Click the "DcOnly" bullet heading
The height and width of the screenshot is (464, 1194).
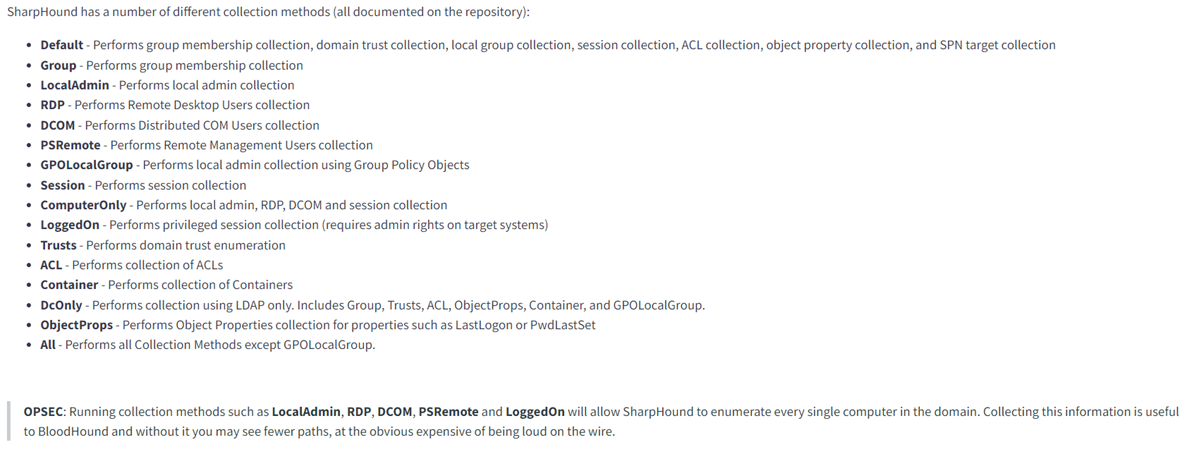[x=61, y=305]
